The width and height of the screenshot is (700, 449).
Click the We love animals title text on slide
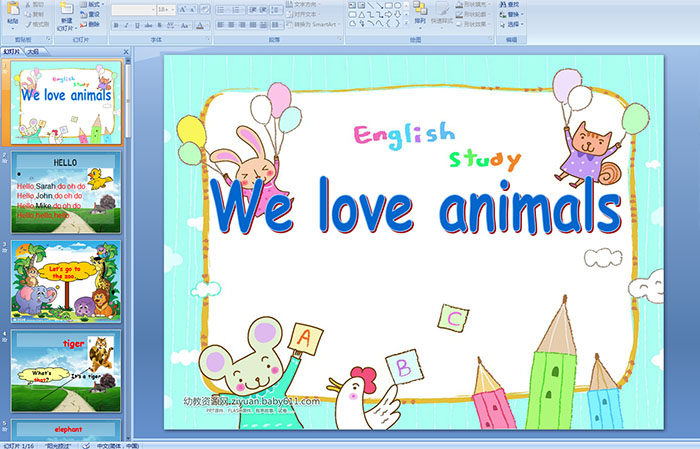point(415,205)
